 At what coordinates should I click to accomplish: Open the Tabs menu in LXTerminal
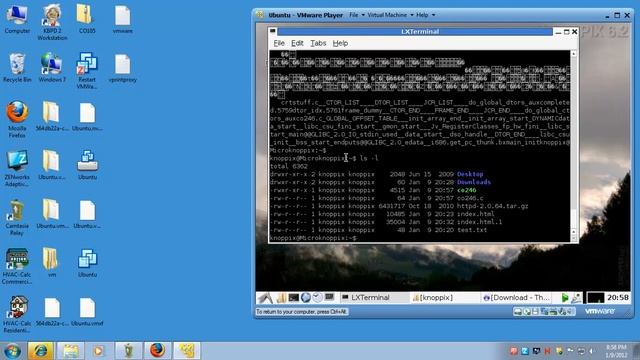(318, 43)
